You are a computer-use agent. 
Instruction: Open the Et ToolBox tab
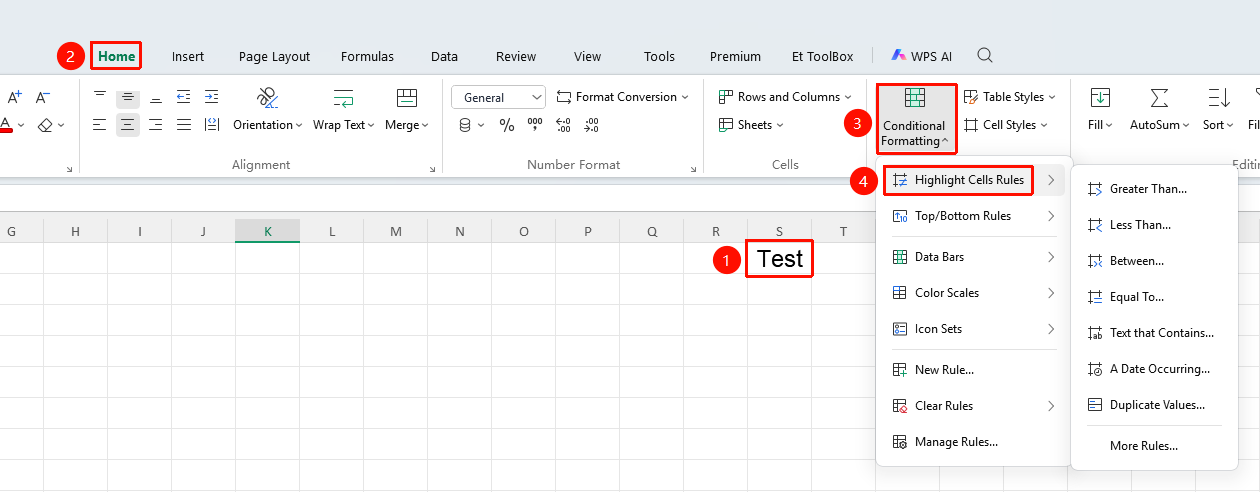(x=822, y=57)
